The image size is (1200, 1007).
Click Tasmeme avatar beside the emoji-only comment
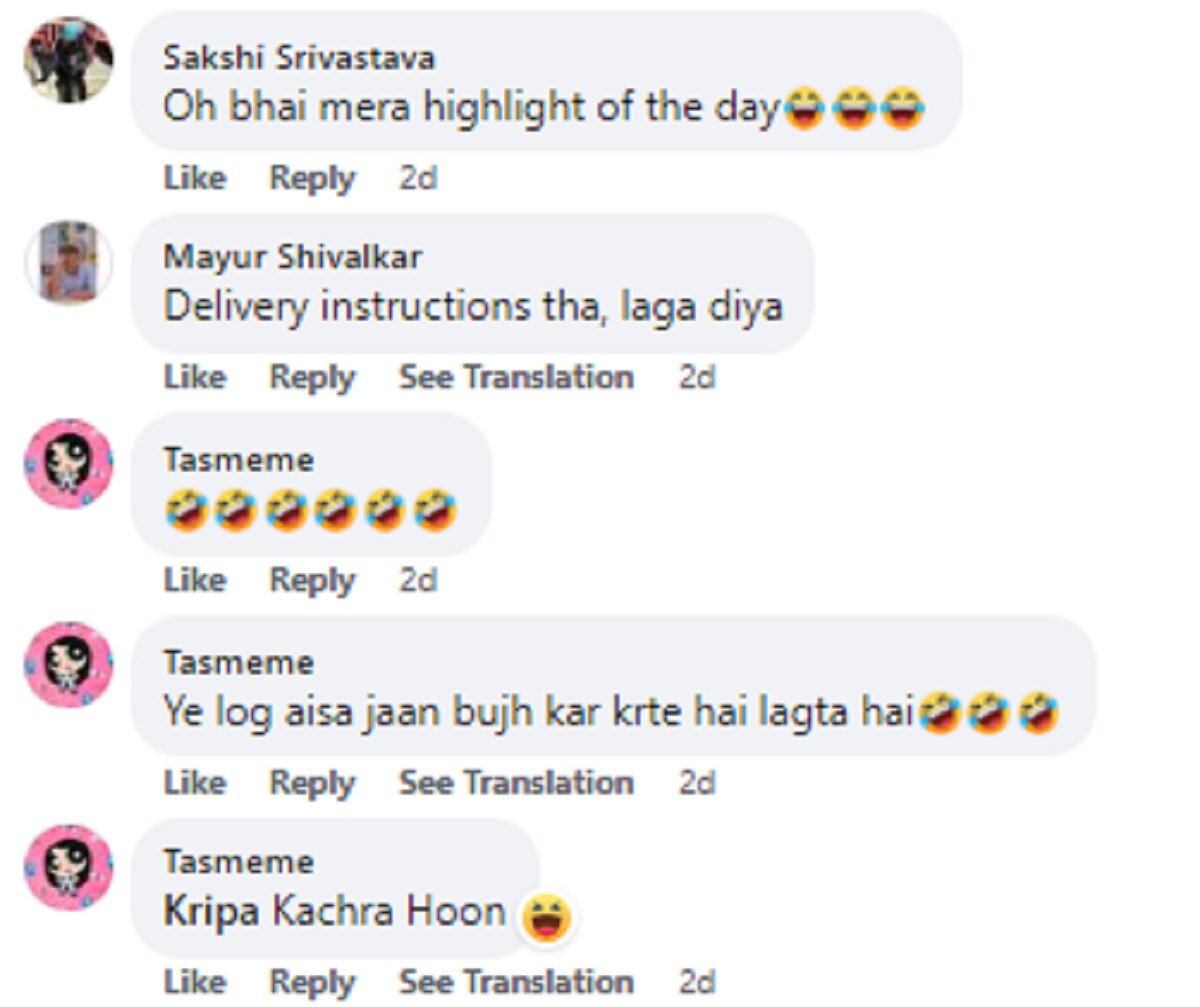pos(68,464)
